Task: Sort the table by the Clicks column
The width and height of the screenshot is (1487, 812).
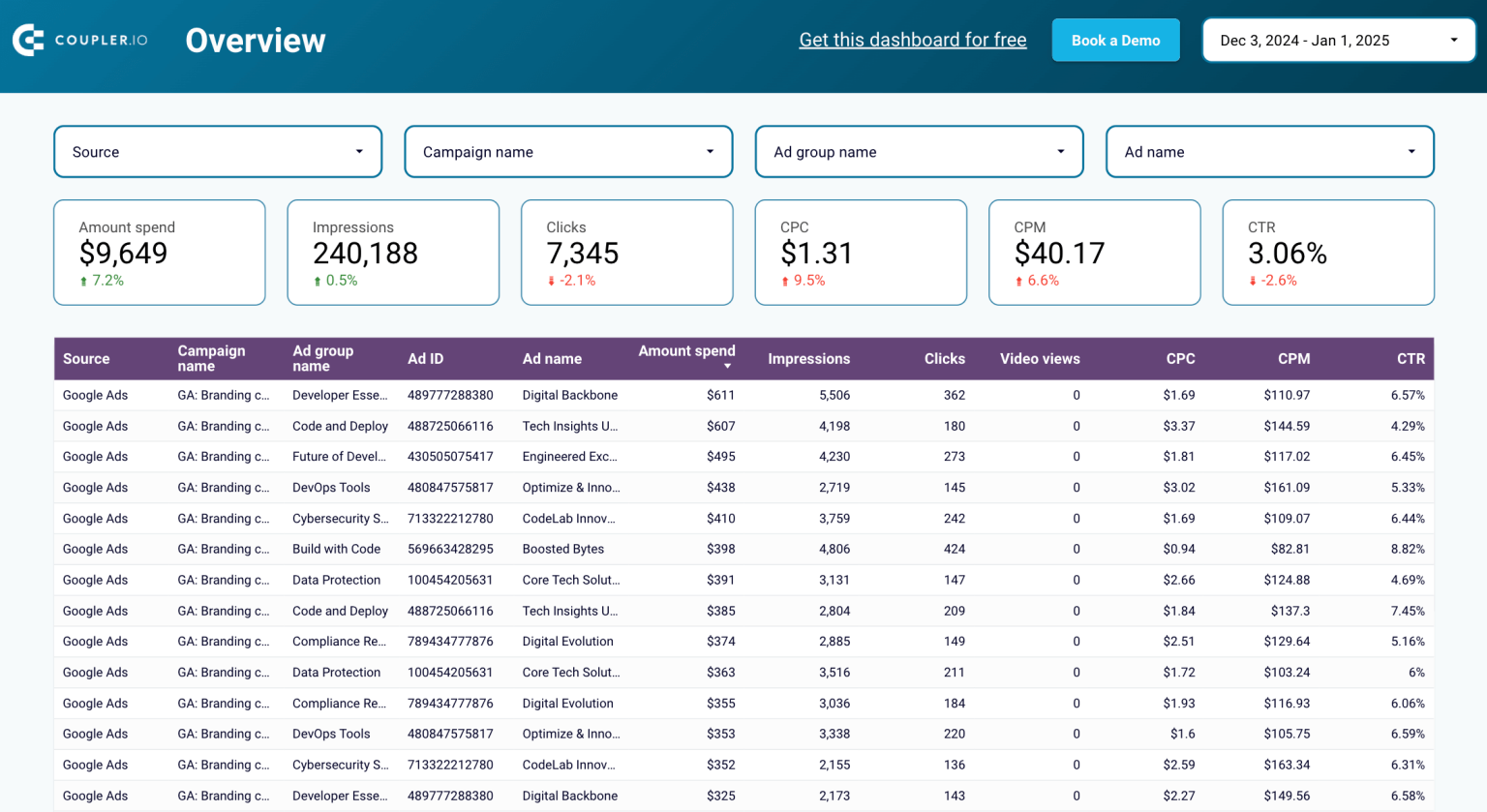Action: [944, 358]
